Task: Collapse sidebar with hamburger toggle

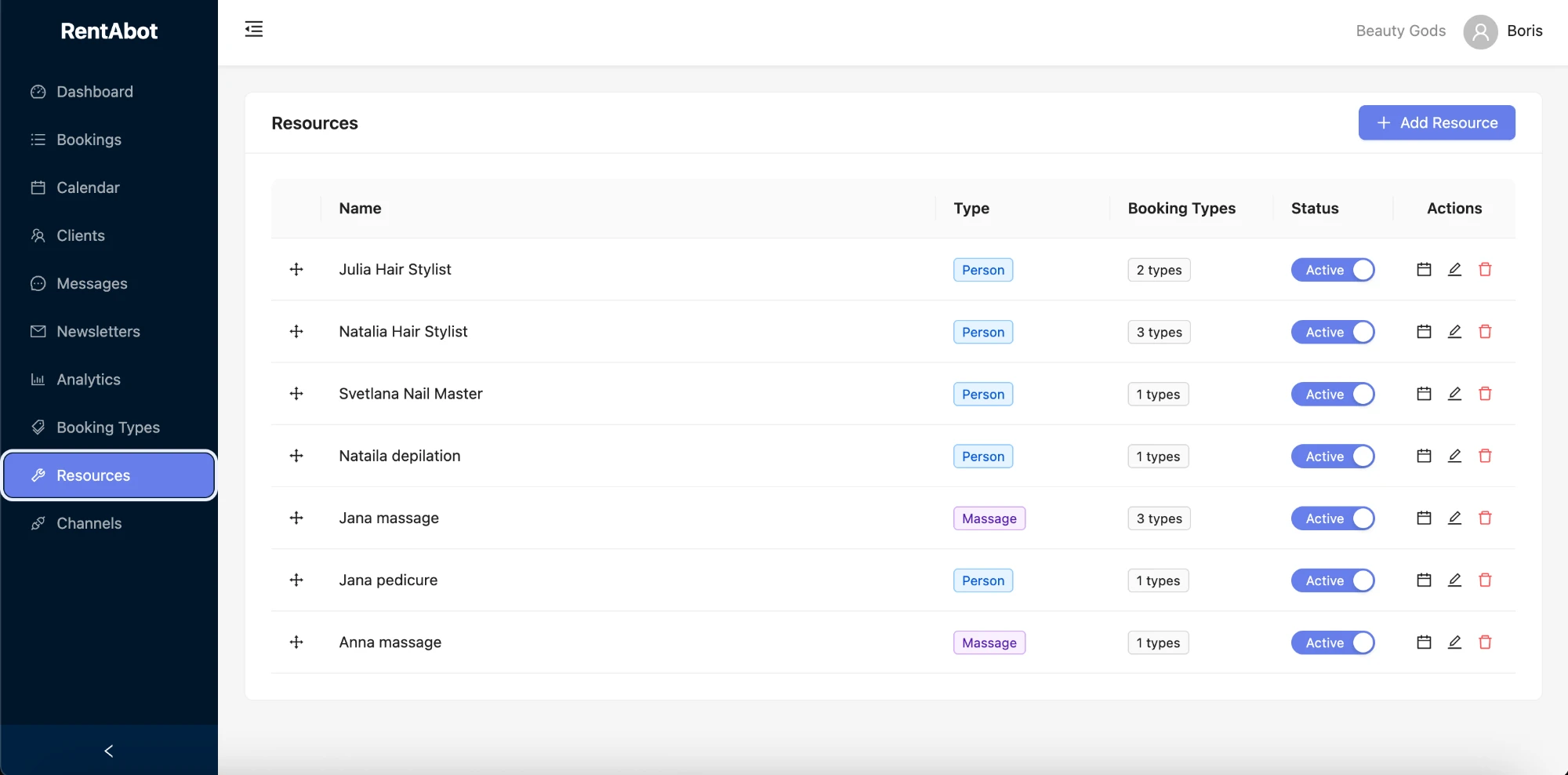Action: point(254,29)
